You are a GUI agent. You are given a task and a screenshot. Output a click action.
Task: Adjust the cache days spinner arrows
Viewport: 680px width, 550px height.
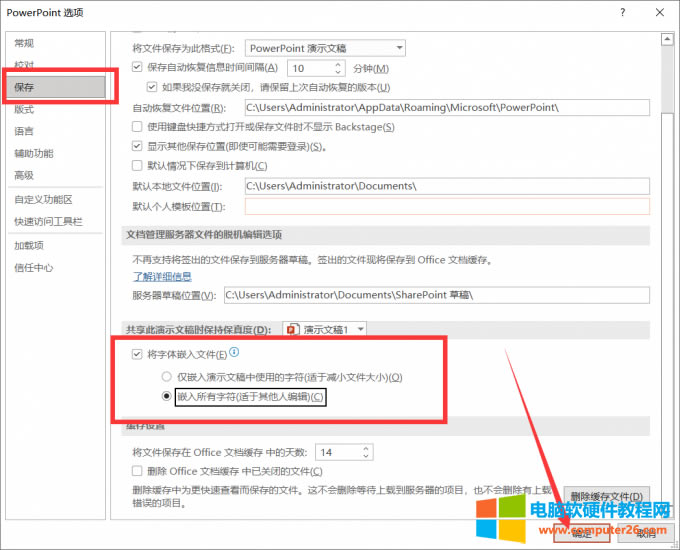pyautogui.click(x=366, y=452)
